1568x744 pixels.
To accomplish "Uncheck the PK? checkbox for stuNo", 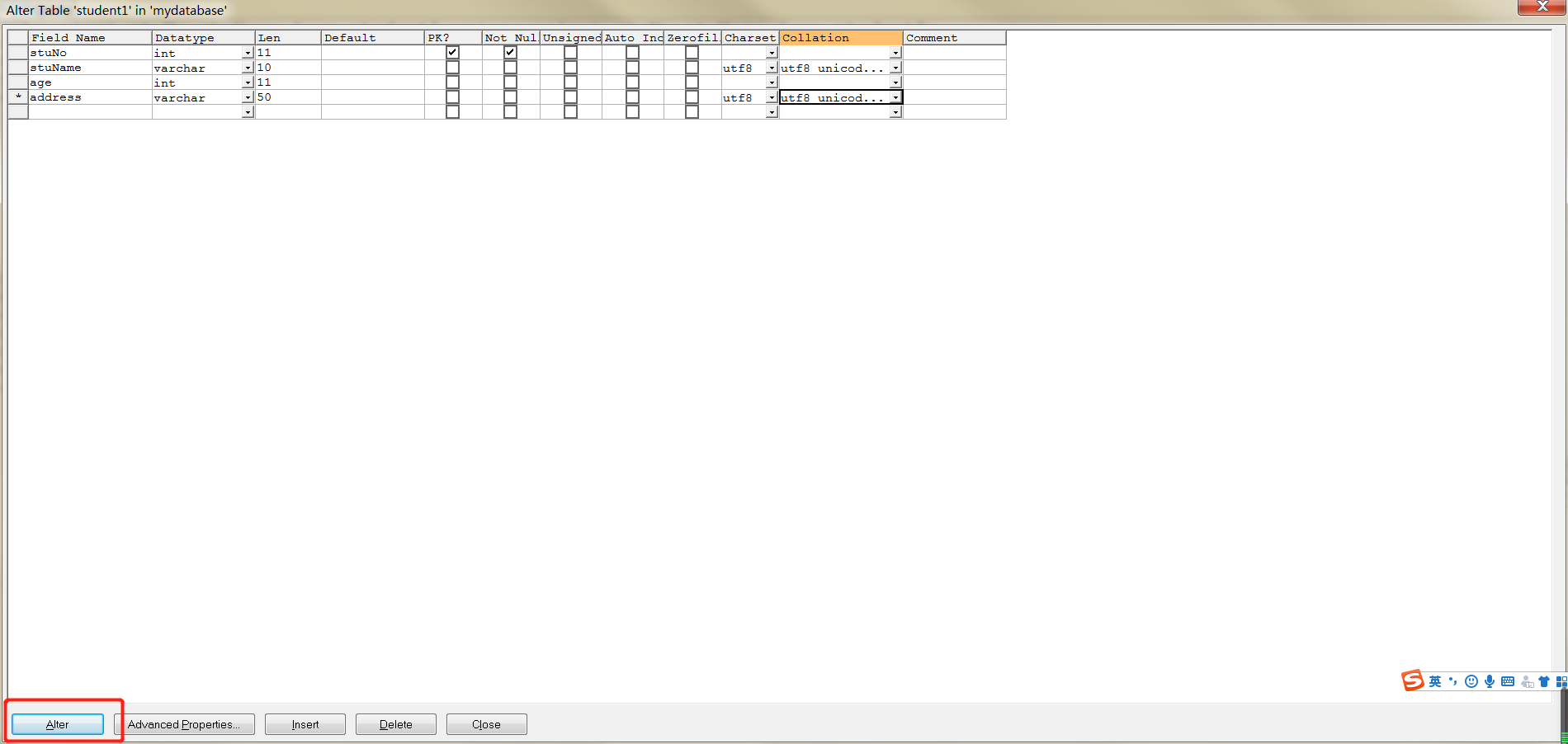I will click(451, 51).
